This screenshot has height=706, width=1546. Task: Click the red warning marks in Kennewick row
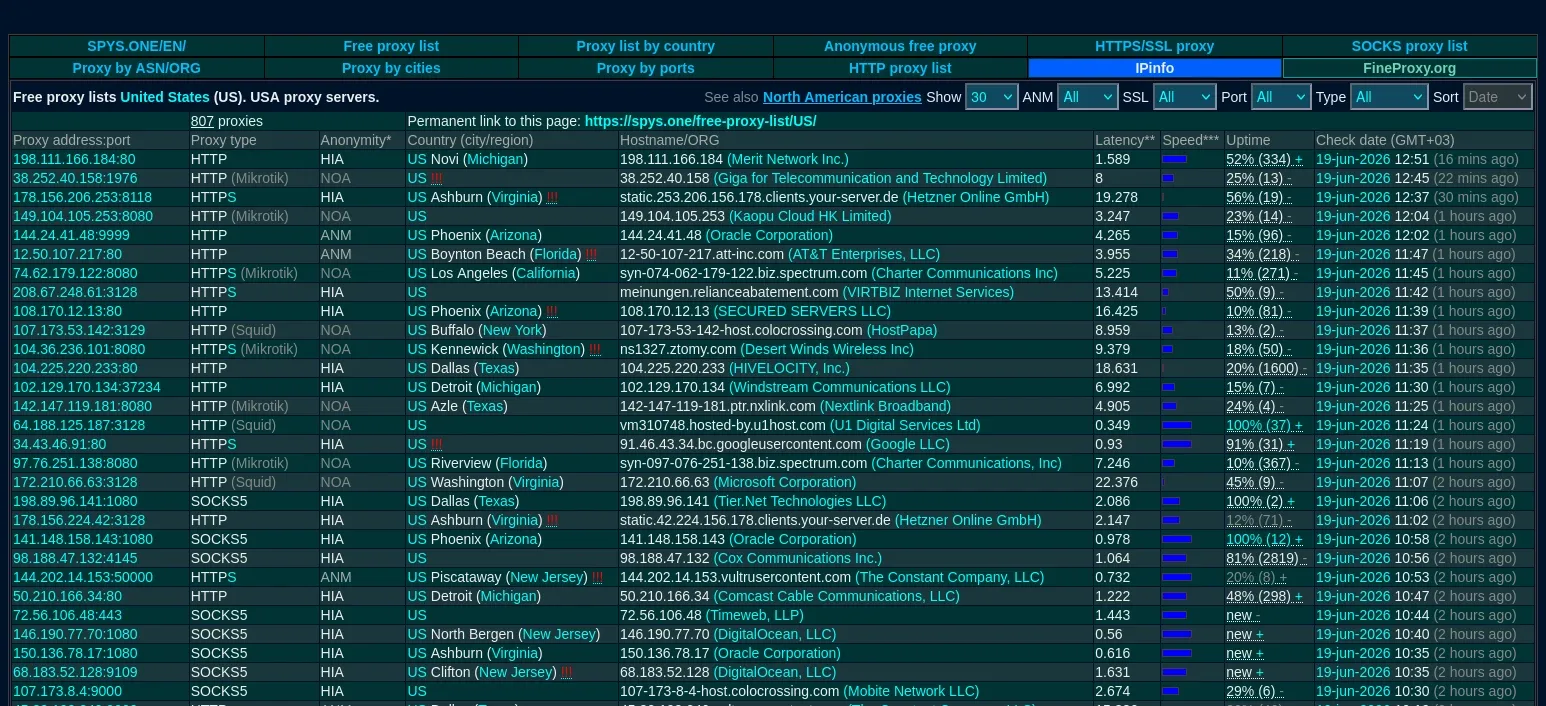pos(595,349)
